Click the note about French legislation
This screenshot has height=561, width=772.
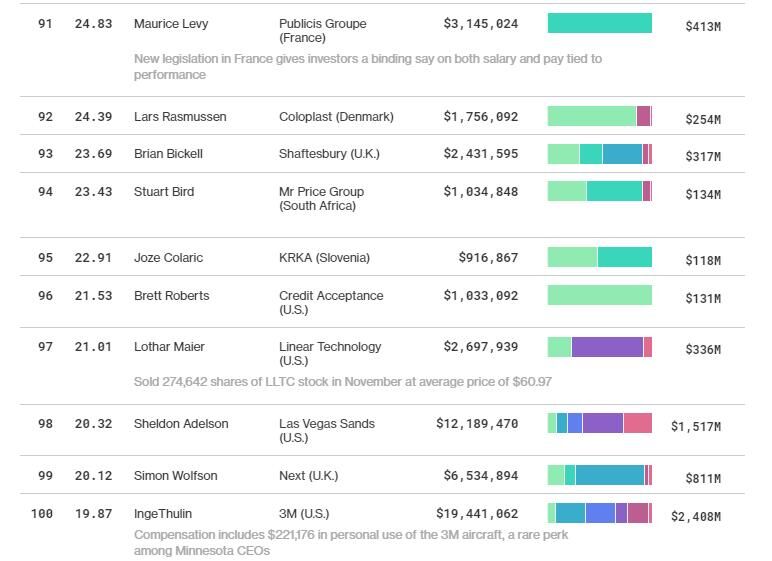tap(367, 66)
